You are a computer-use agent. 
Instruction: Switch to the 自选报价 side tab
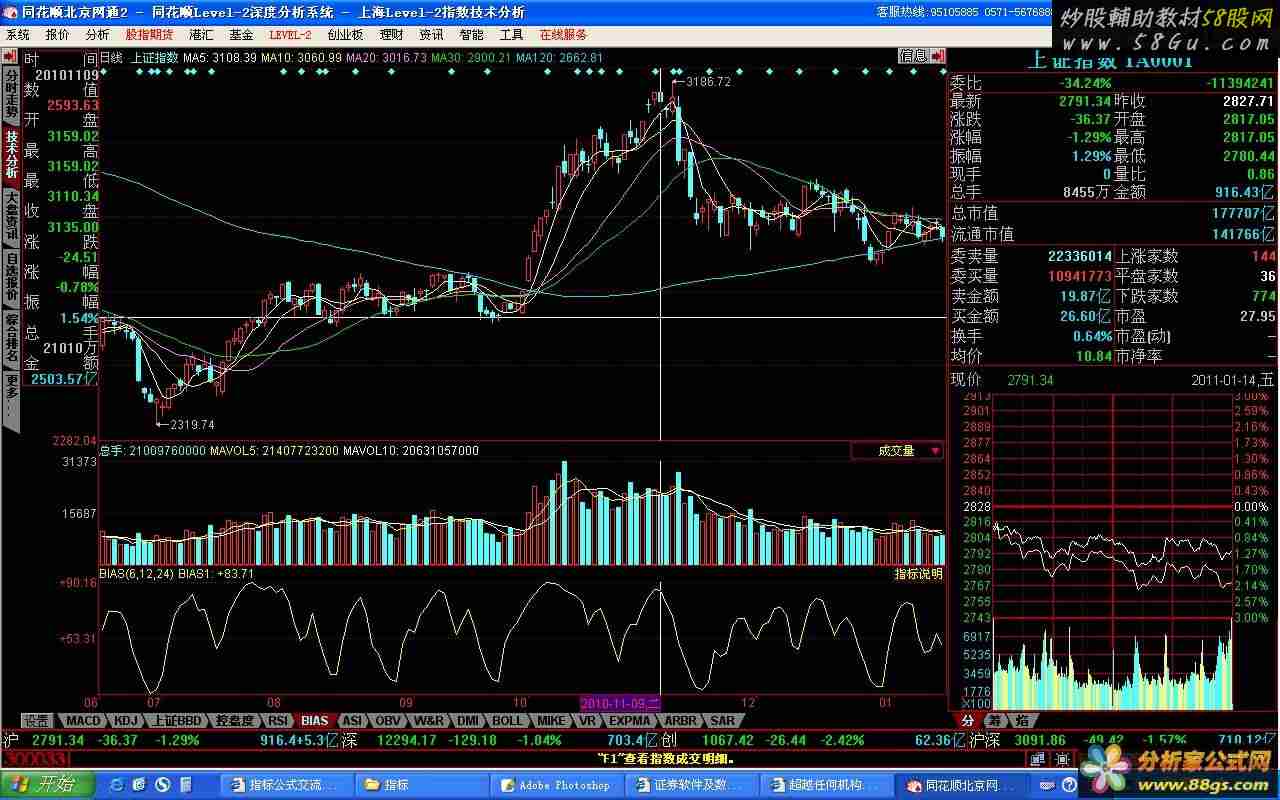(x=11, y=279)
